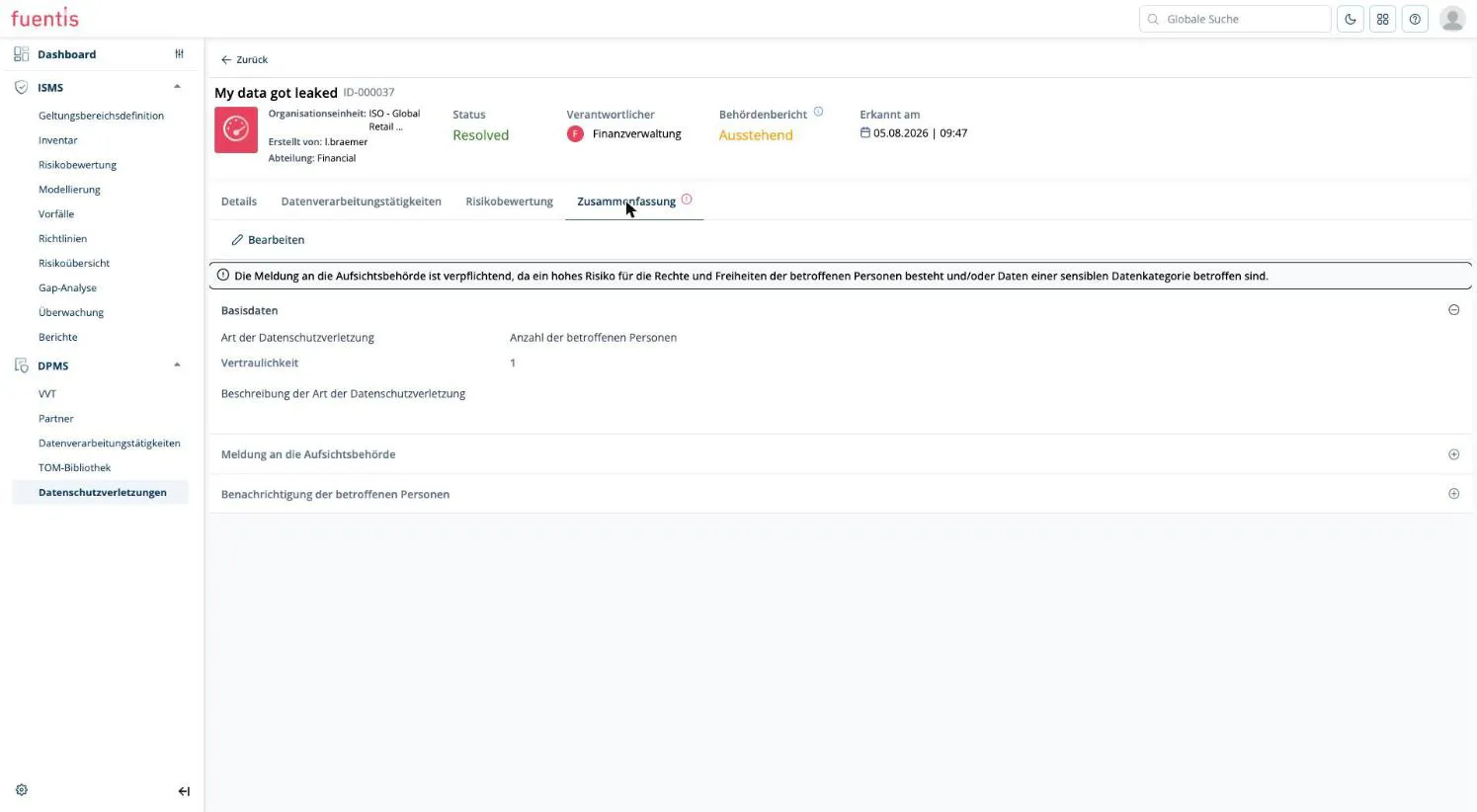The image size is (1477, 812).
Task: Go to Modellierung
Action: pos(69,190)
